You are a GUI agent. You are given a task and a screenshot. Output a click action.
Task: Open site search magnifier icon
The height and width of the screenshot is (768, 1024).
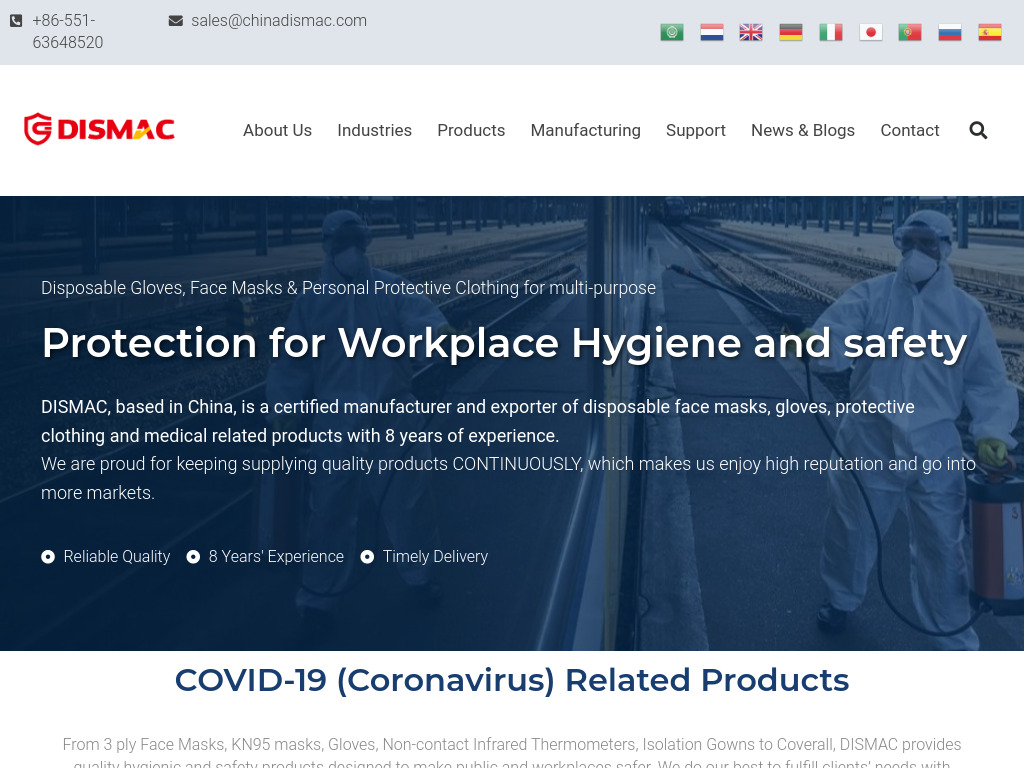pyautogui.click(x=978, y=131)
